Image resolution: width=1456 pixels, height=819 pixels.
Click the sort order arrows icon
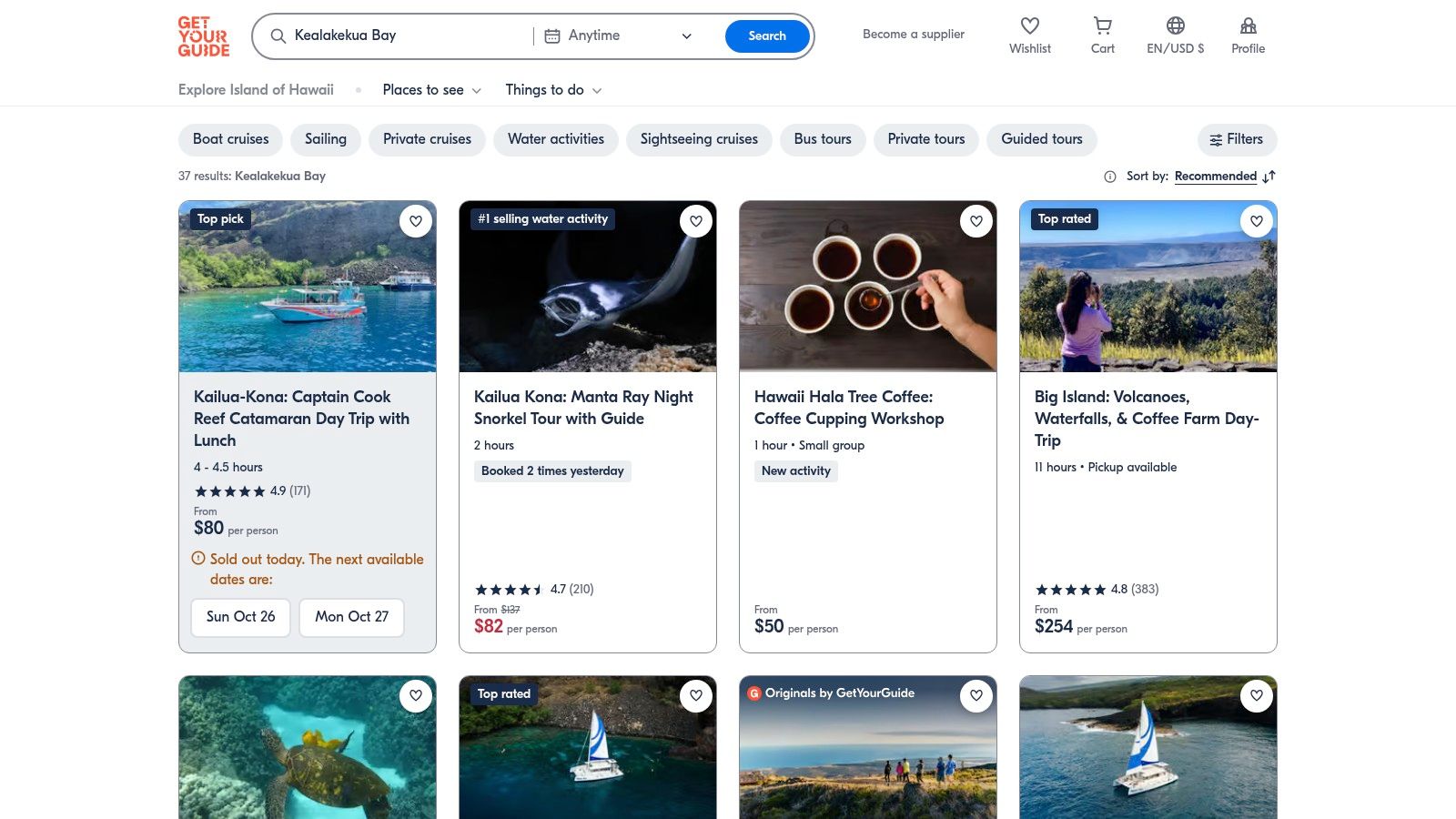click(x=1269, y=177)
